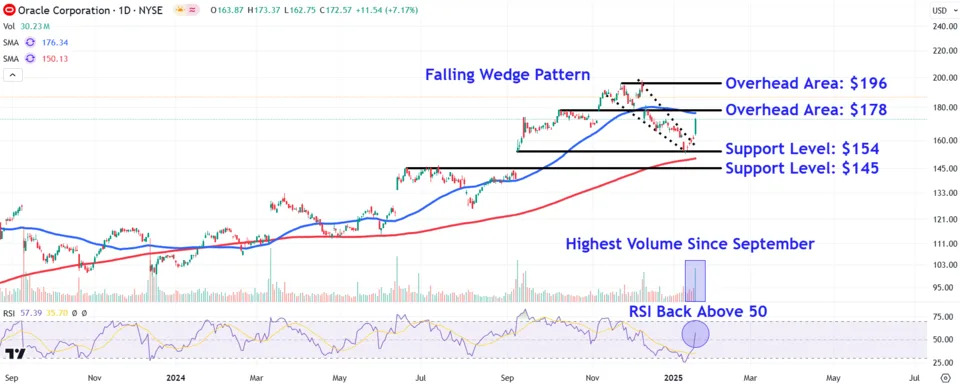Click the refresh icon on the SMA 150.13 row

[x=31, y=59]
